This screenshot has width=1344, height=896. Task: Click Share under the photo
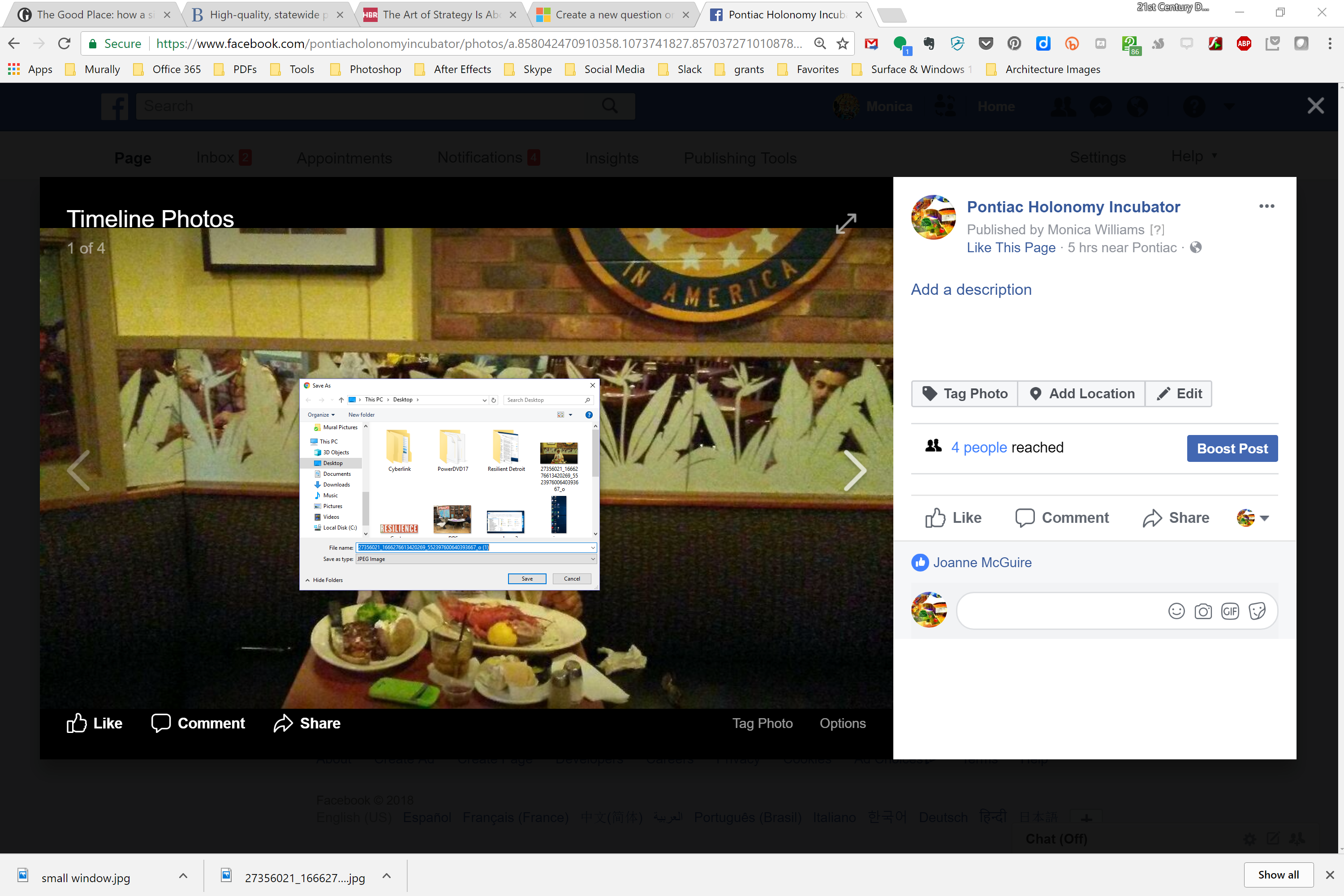pos(307,724)
